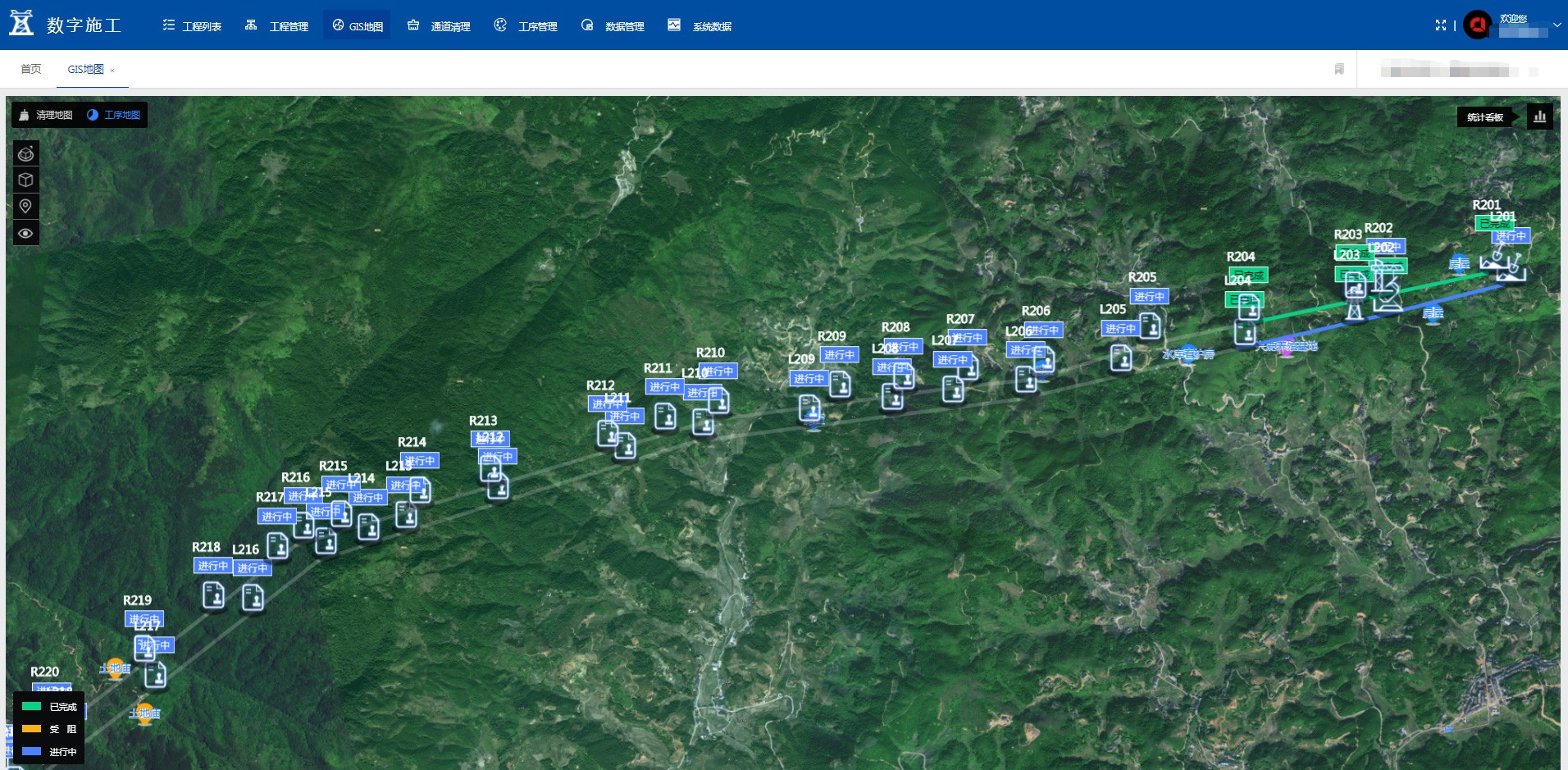This screenshot has width=1568, height=770.
Task: Click the document marker under R218
Action: [213, 595]
